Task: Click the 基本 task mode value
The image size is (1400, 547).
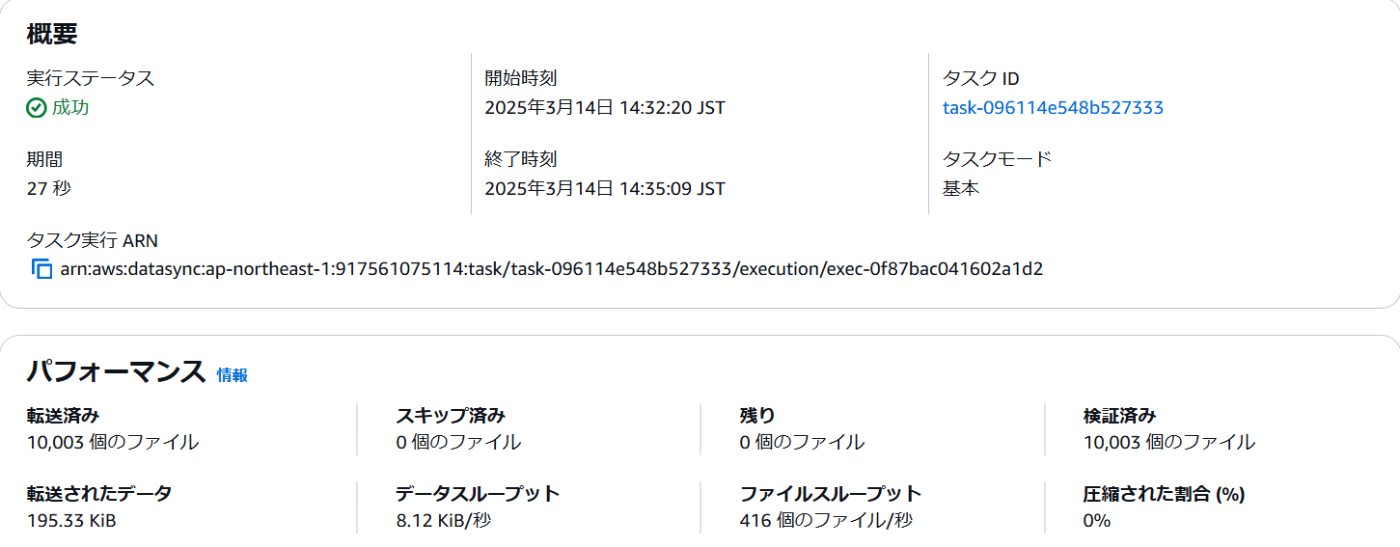Action: tap(961, 188)
